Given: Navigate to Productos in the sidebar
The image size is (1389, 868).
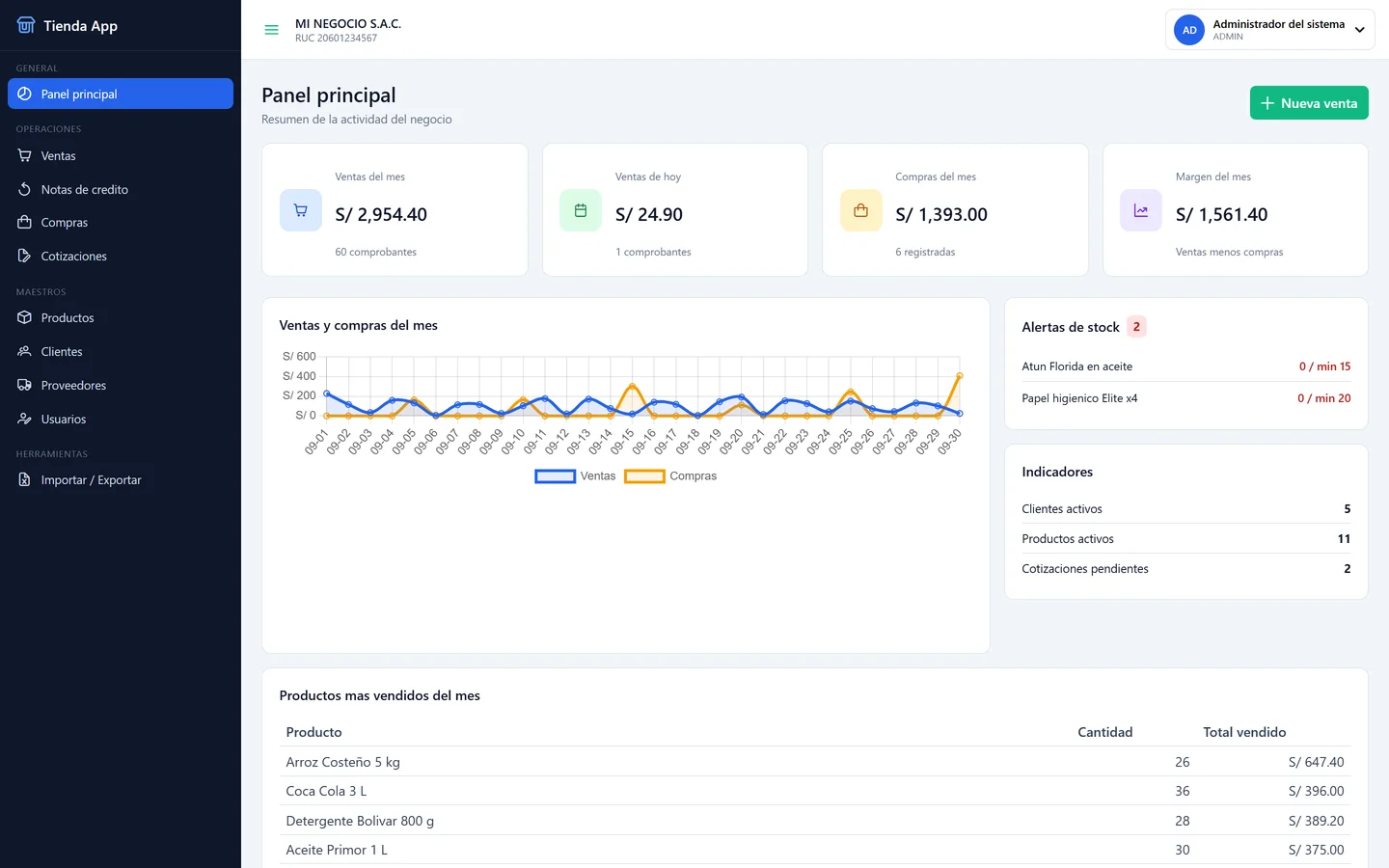Looking at the screenshot, I should point(121,317).
